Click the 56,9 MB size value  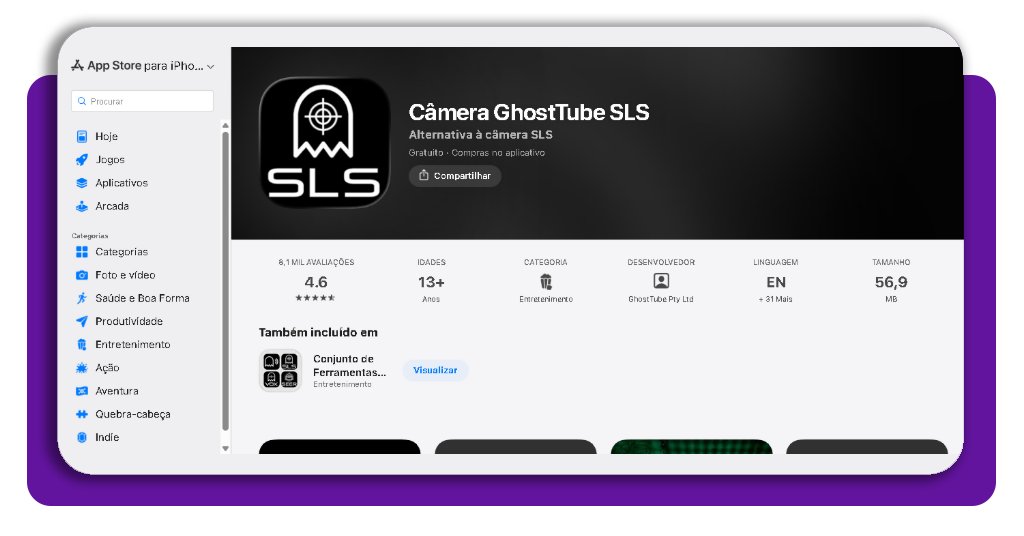[891, 282]
